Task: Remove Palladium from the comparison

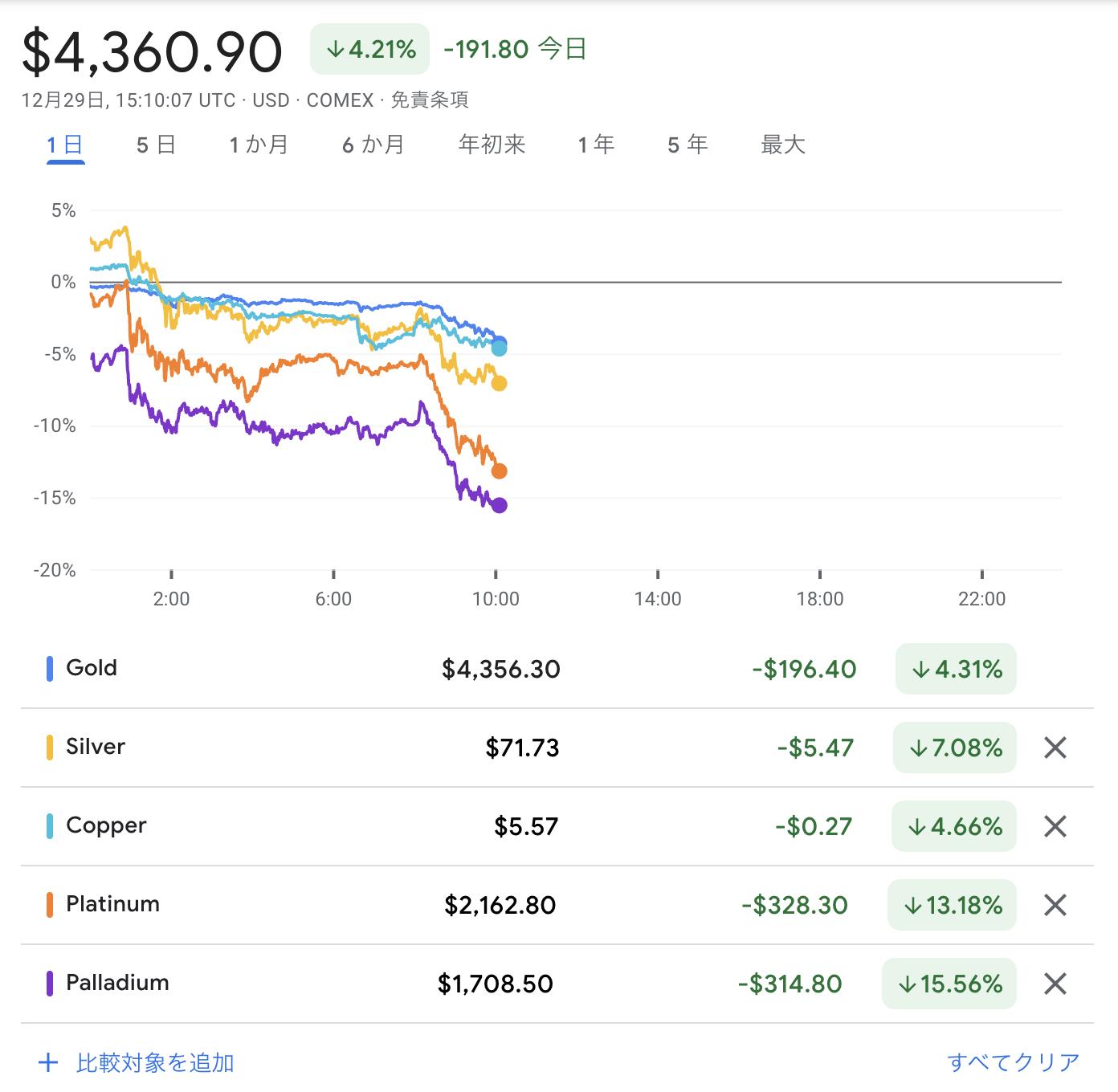Action: tap(1055, 984)
